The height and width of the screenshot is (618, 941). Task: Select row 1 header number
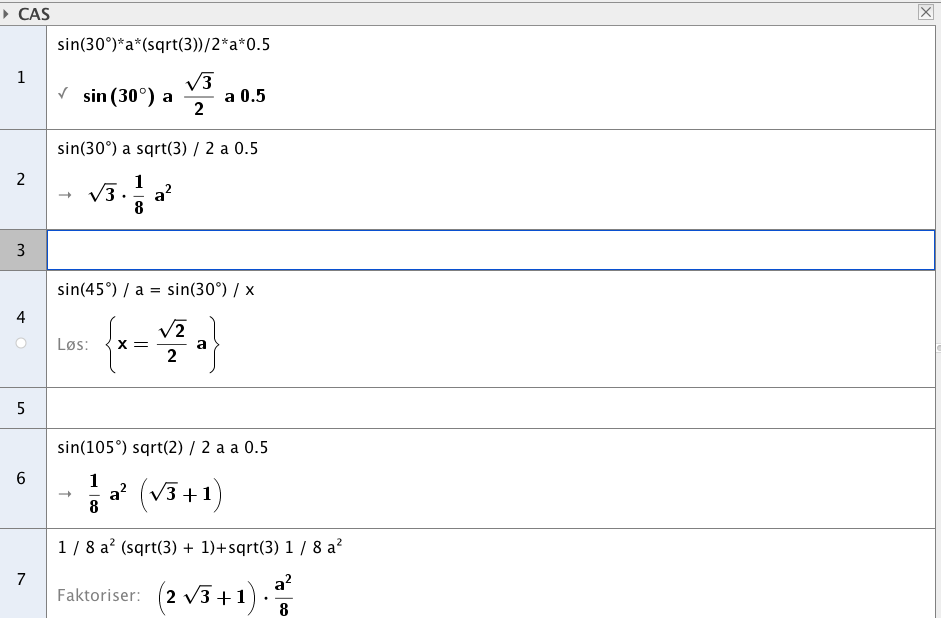coord(21,77)
